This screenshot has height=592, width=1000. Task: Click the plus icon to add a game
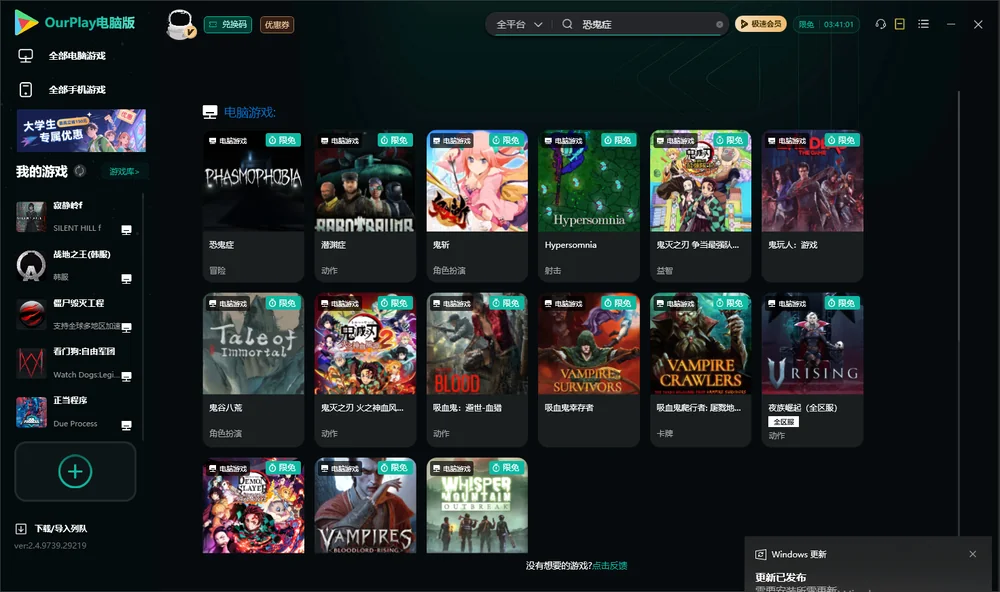coord(75,471)
